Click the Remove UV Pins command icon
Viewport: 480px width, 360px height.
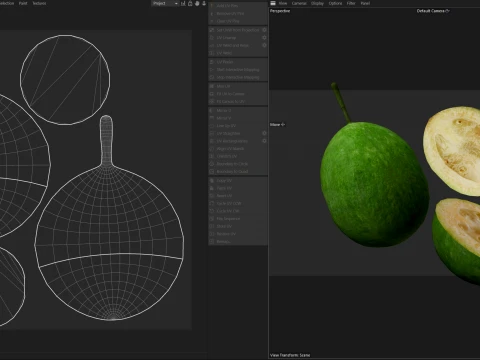211,13
